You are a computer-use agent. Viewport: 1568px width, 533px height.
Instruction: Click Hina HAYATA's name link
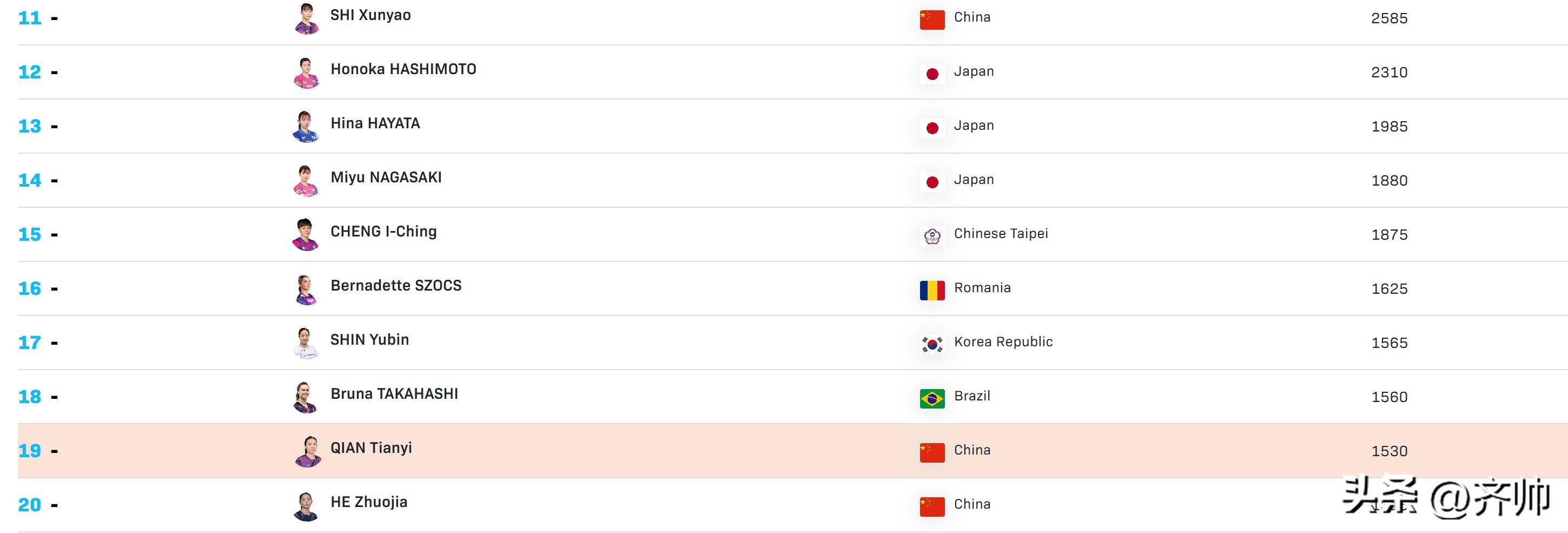[x=375, y=124]
